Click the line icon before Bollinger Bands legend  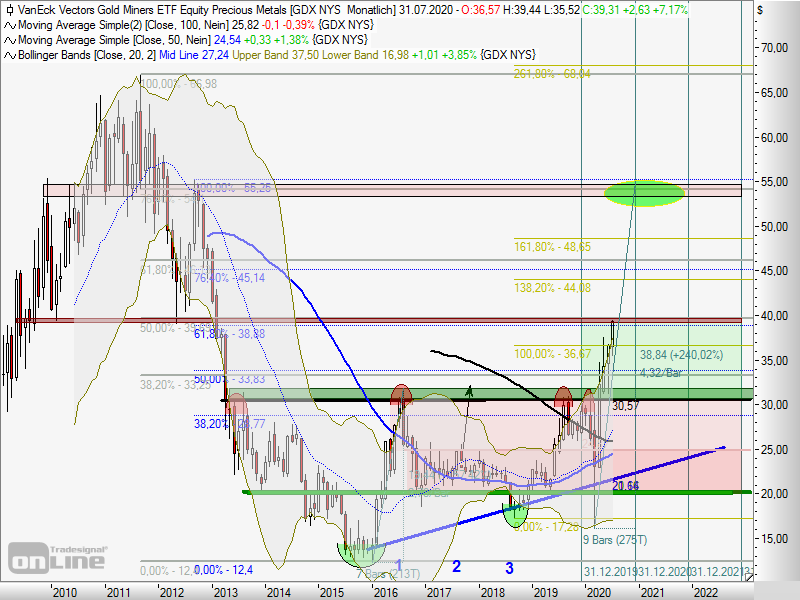click(x=10, y=55)
